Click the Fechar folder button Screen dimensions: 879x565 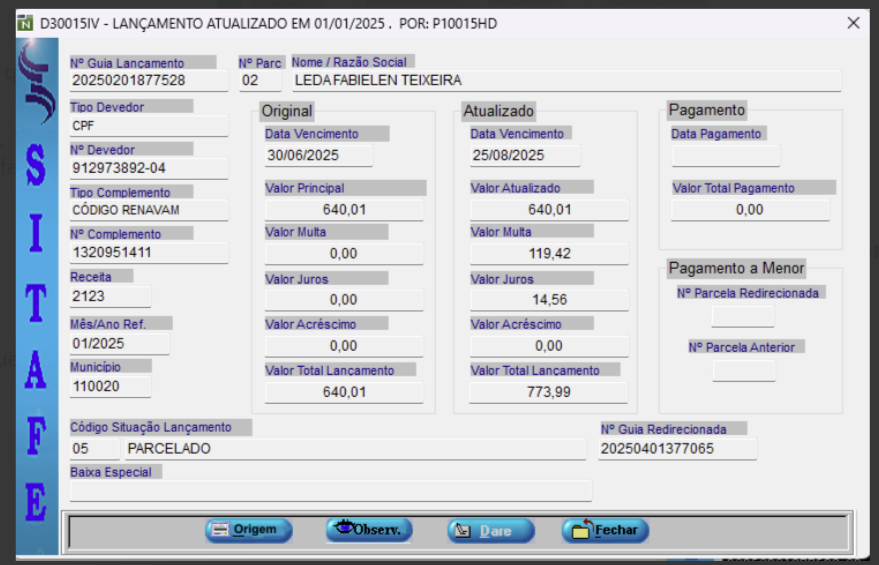pyautogui.click(x=605, y=530)
